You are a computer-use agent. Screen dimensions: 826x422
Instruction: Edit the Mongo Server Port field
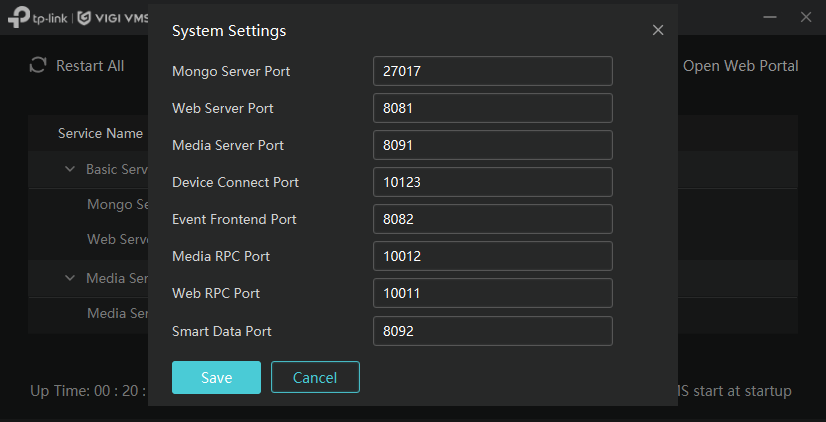click(x=493, y=71)
